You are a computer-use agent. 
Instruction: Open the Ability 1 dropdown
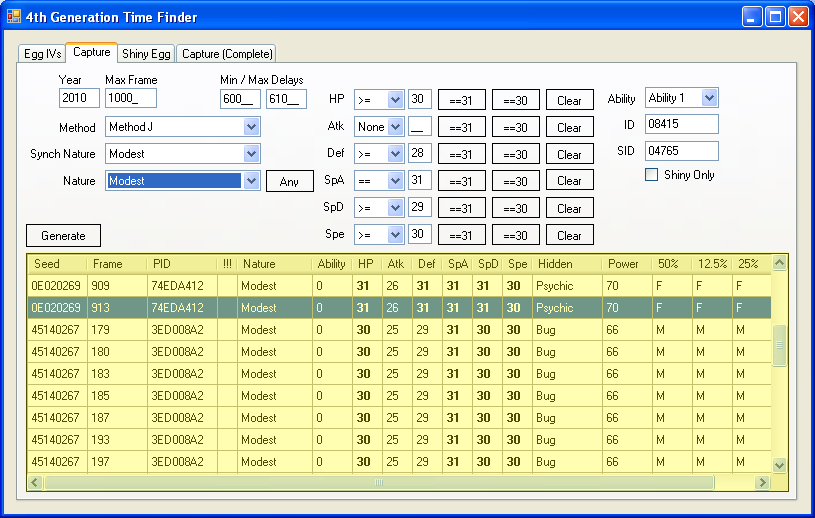[x=709, y=98]
